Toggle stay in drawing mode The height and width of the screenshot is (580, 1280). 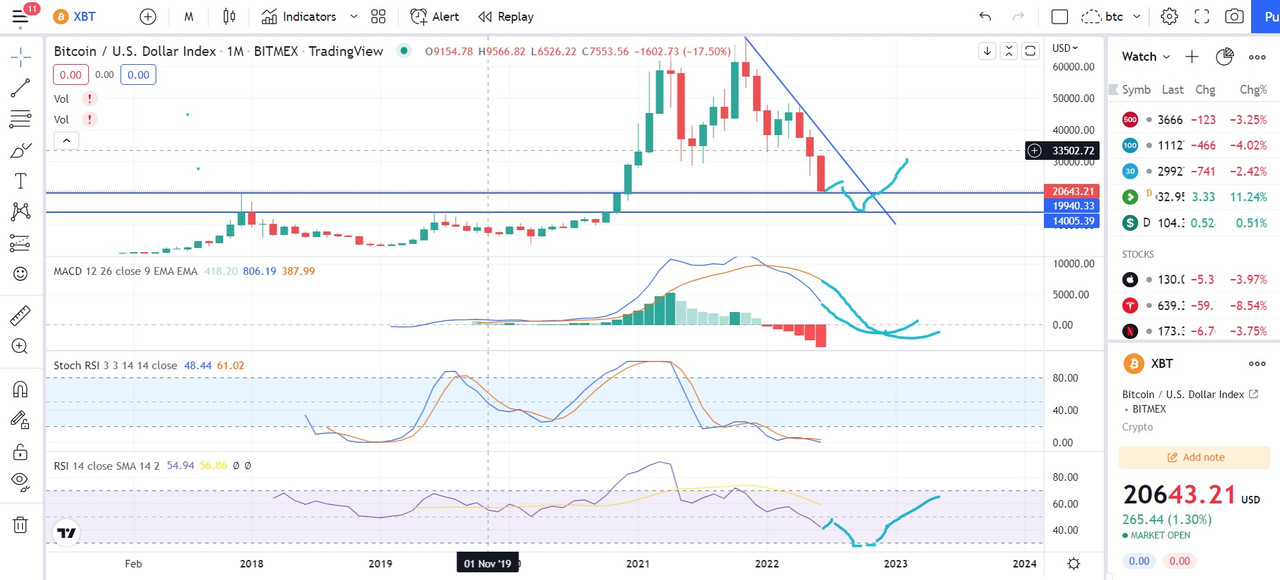(x=20, y=420)
